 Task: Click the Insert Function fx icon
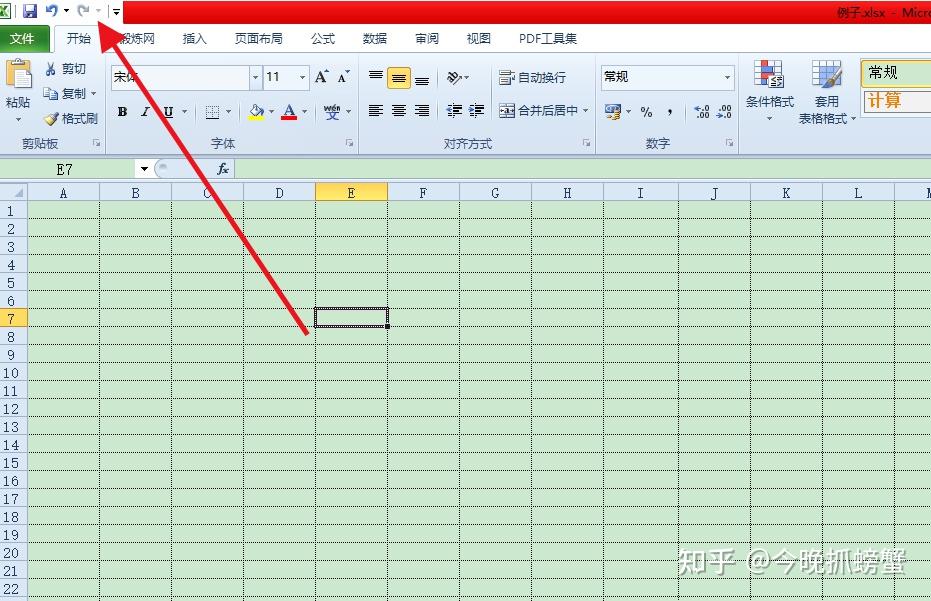point(223,169)
